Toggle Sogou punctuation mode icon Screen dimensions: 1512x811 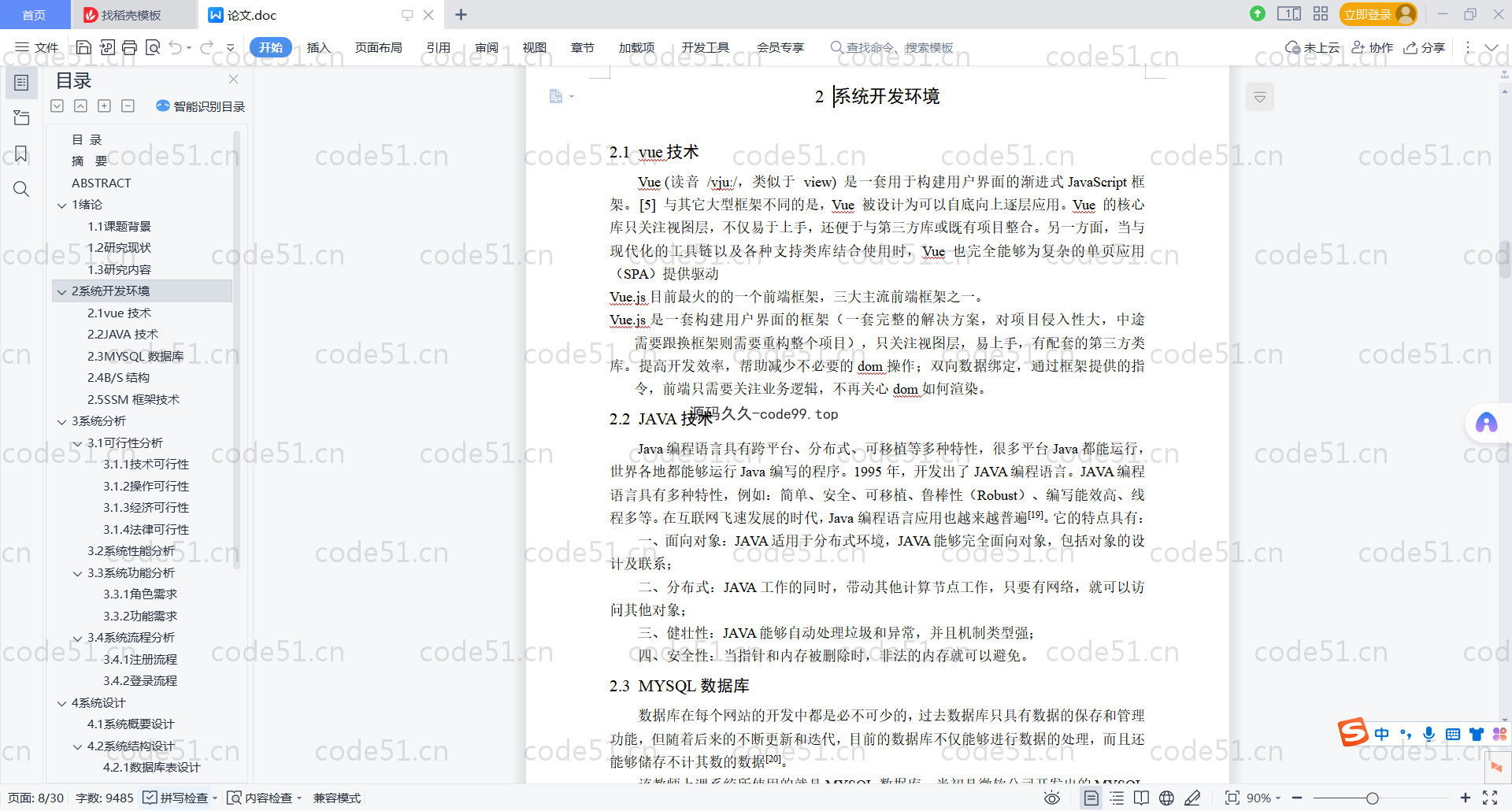tap(1406, 734)
